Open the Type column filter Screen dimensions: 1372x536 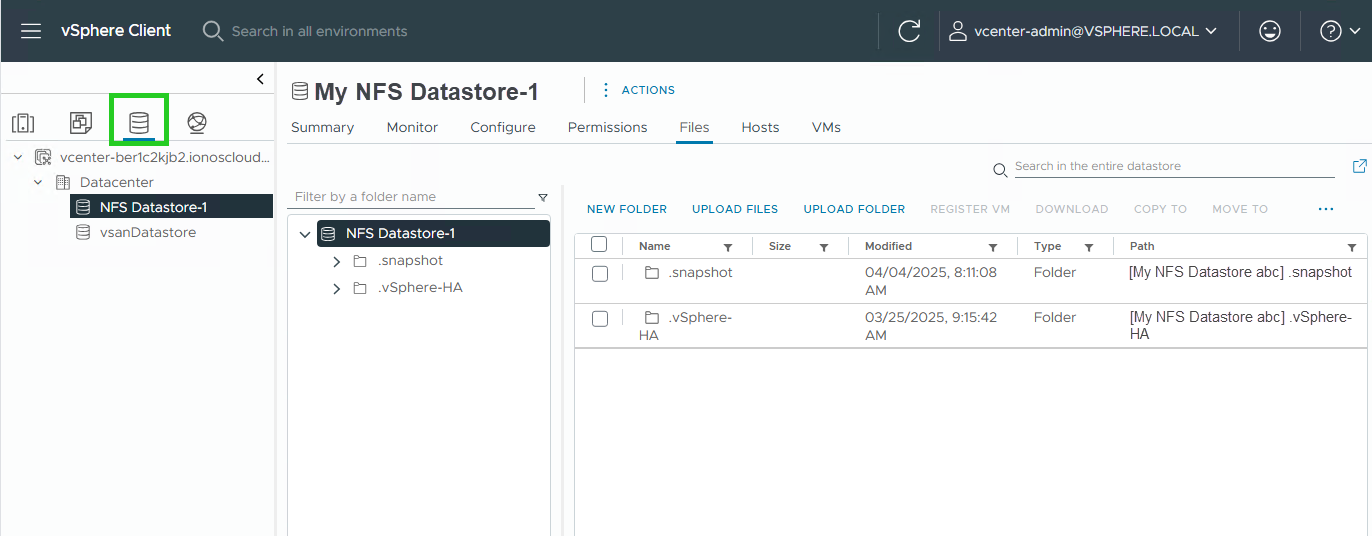point(1089,247)
